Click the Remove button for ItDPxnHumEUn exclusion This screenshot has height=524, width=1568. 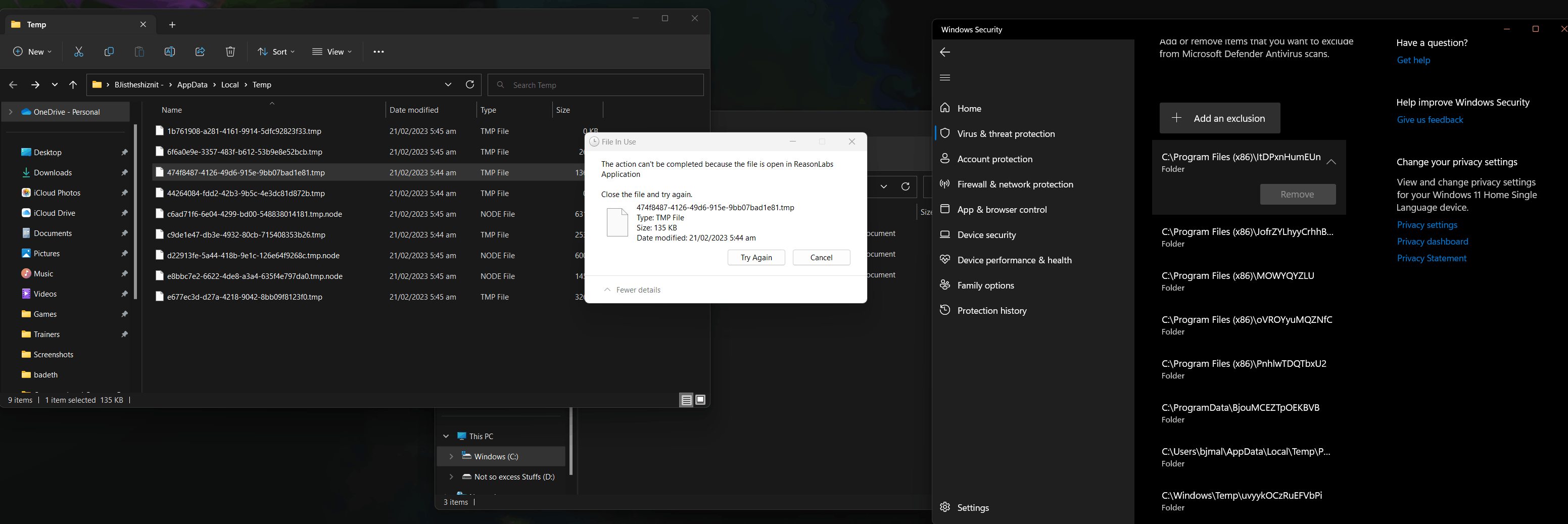pyautogui.click(x=1297, y=194)
